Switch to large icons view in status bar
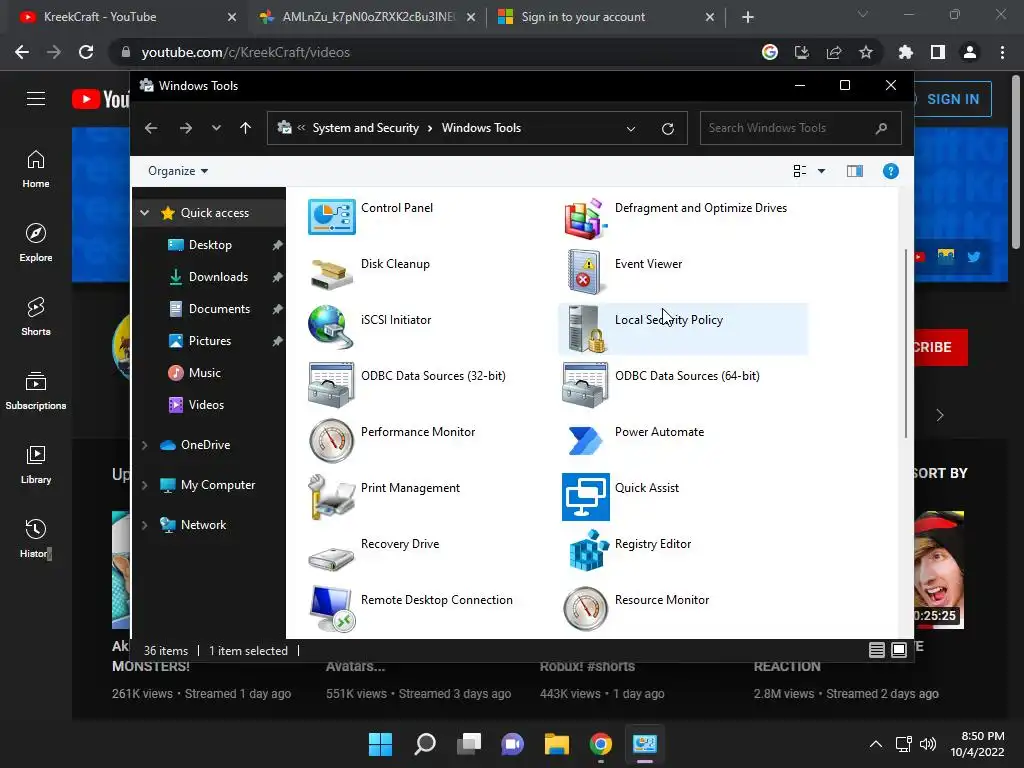Viewport: 1024px width, 768px height. pyautogui.click(x=899, y=650)
